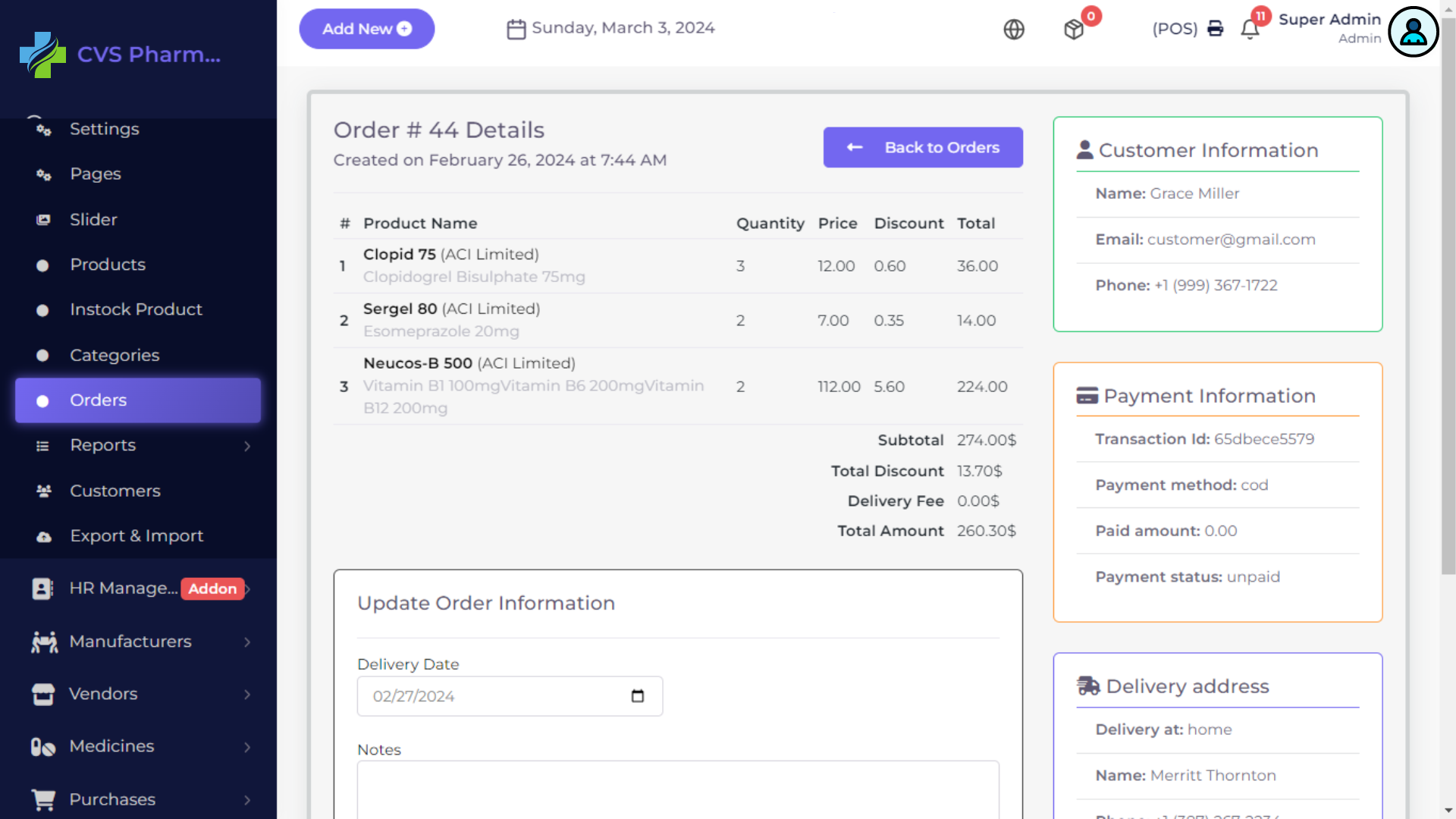Screen dimensions: 1456x819
Task: Expand the Vendors menu
Action: click(x=247, y=695)
